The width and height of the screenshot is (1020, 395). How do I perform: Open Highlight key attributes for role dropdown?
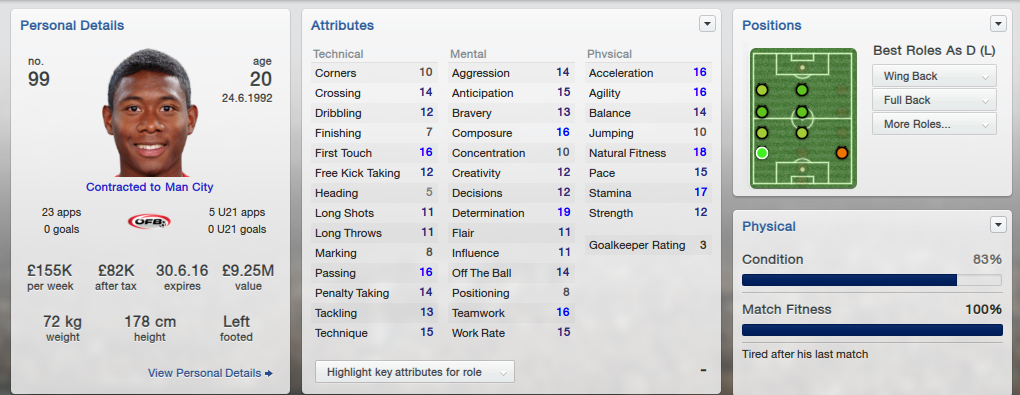[x=414, y=372]
